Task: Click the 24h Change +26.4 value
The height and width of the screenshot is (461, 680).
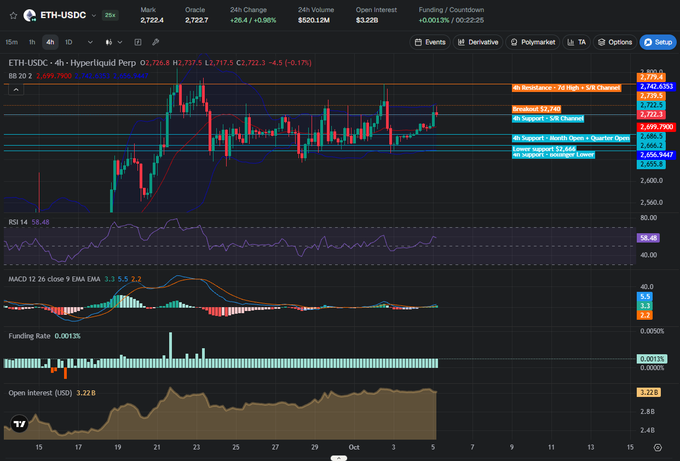Action: click(253, 20)
